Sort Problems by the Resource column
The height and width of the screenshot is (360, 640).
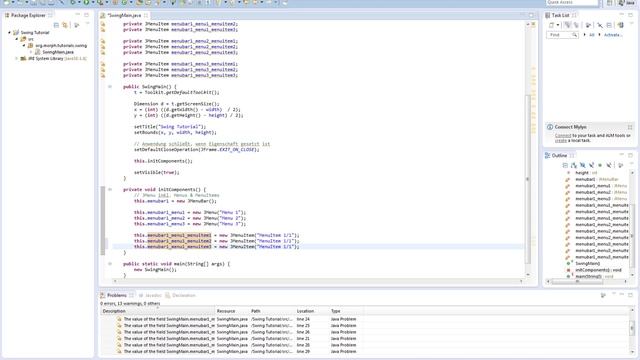(x=232, y=311)
